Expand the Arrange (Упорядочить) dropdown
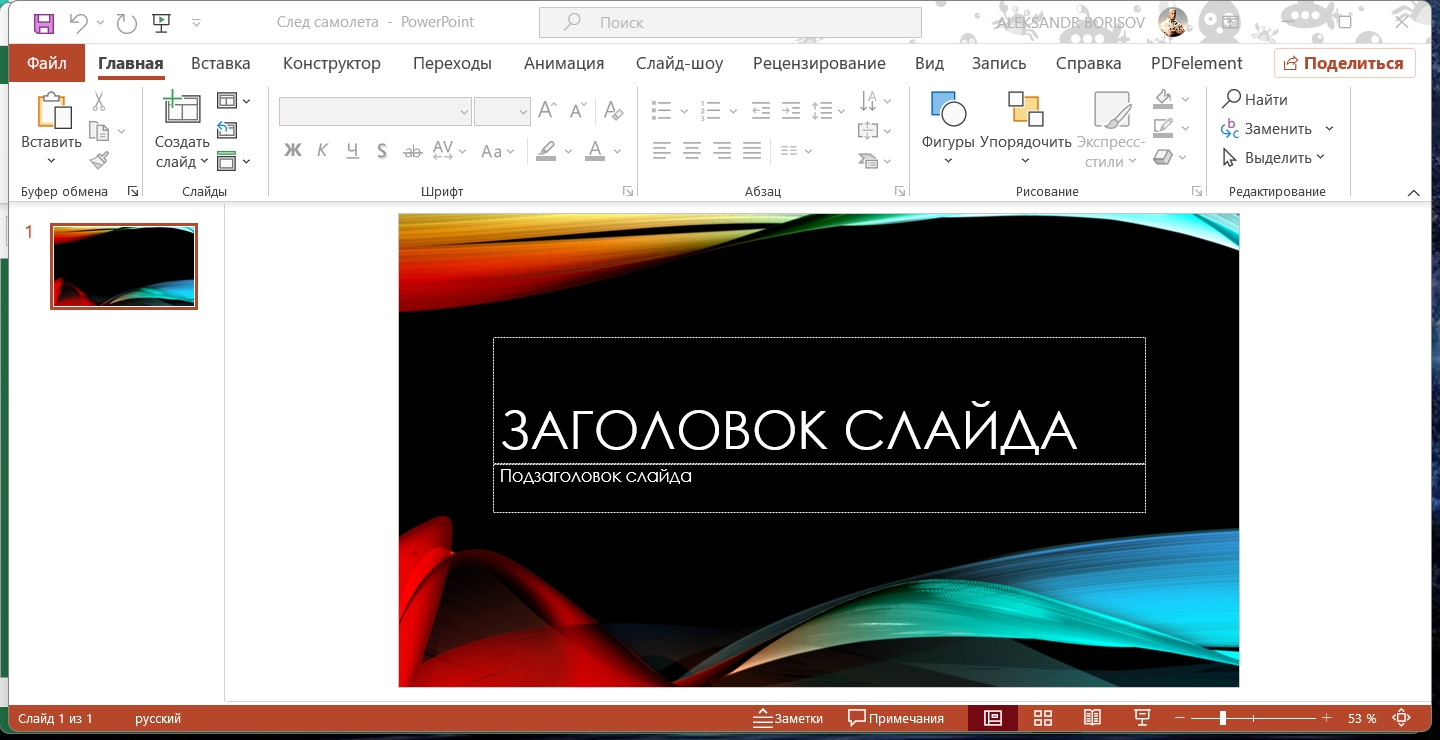Viewport: 1440px width, 740px height. point(1025,161)
